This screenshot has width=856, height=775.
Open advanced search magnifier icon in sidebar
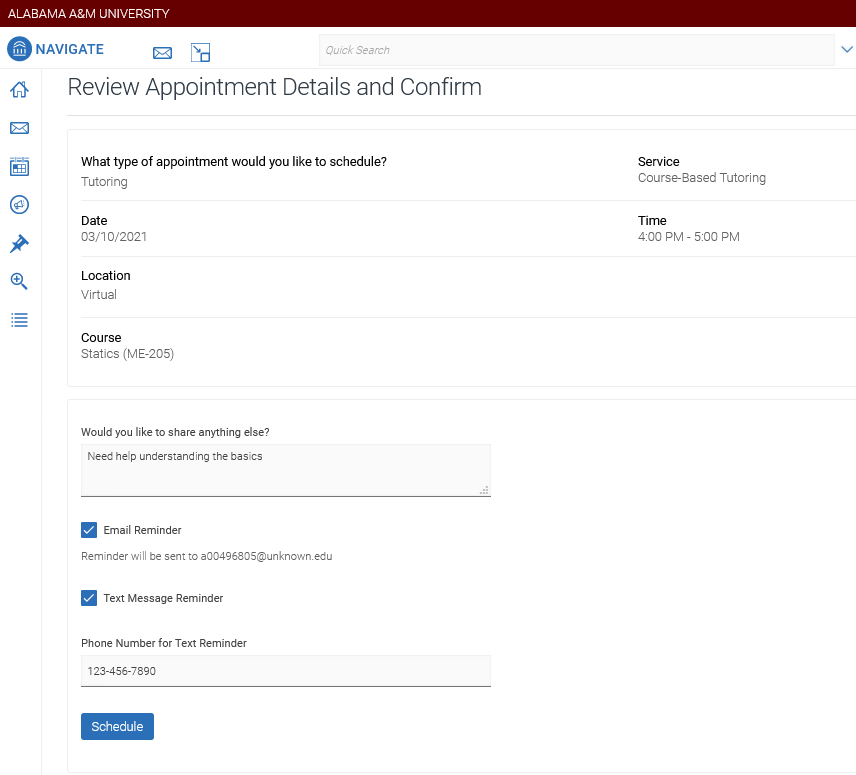[19, 282]
